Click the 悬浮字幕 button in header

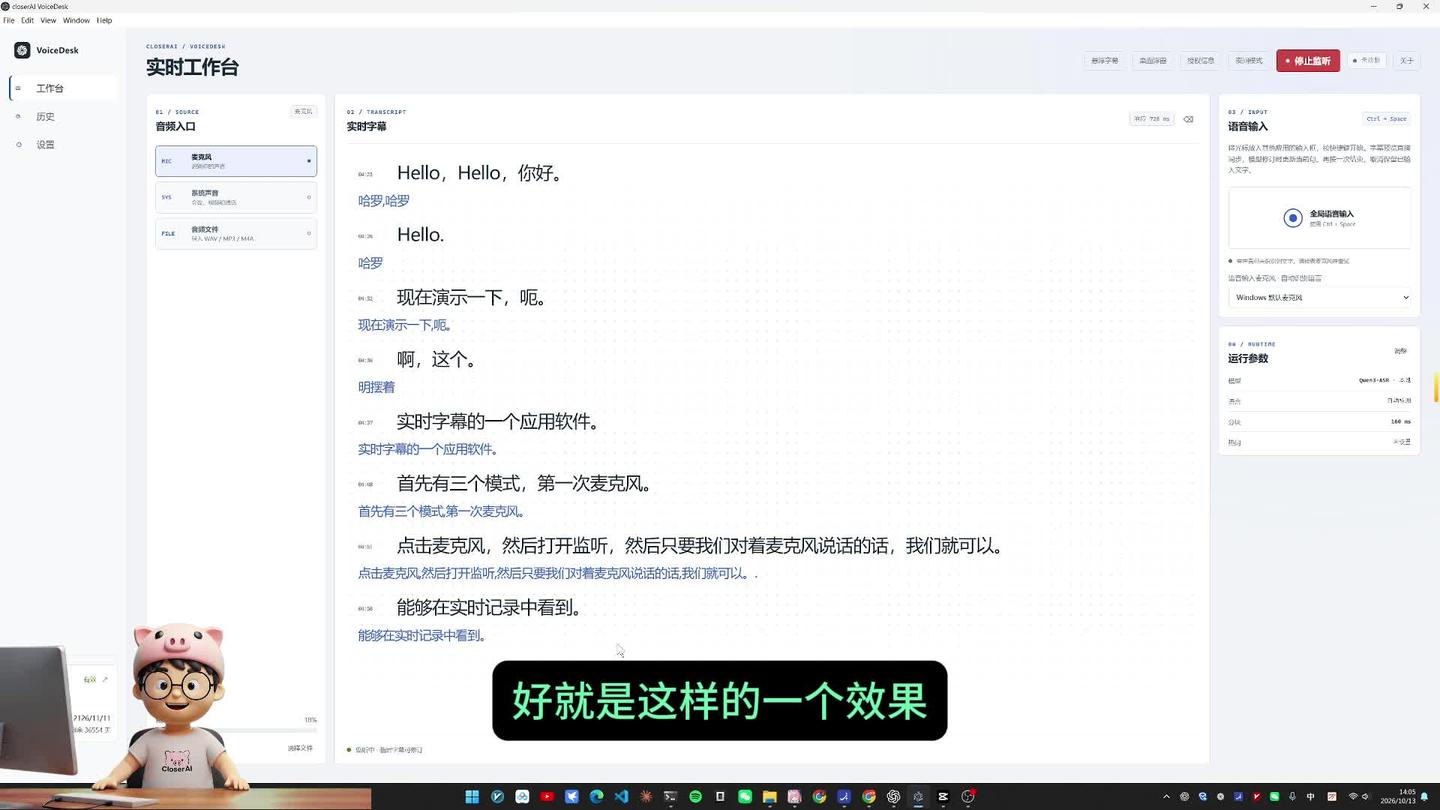(1105, 61)
